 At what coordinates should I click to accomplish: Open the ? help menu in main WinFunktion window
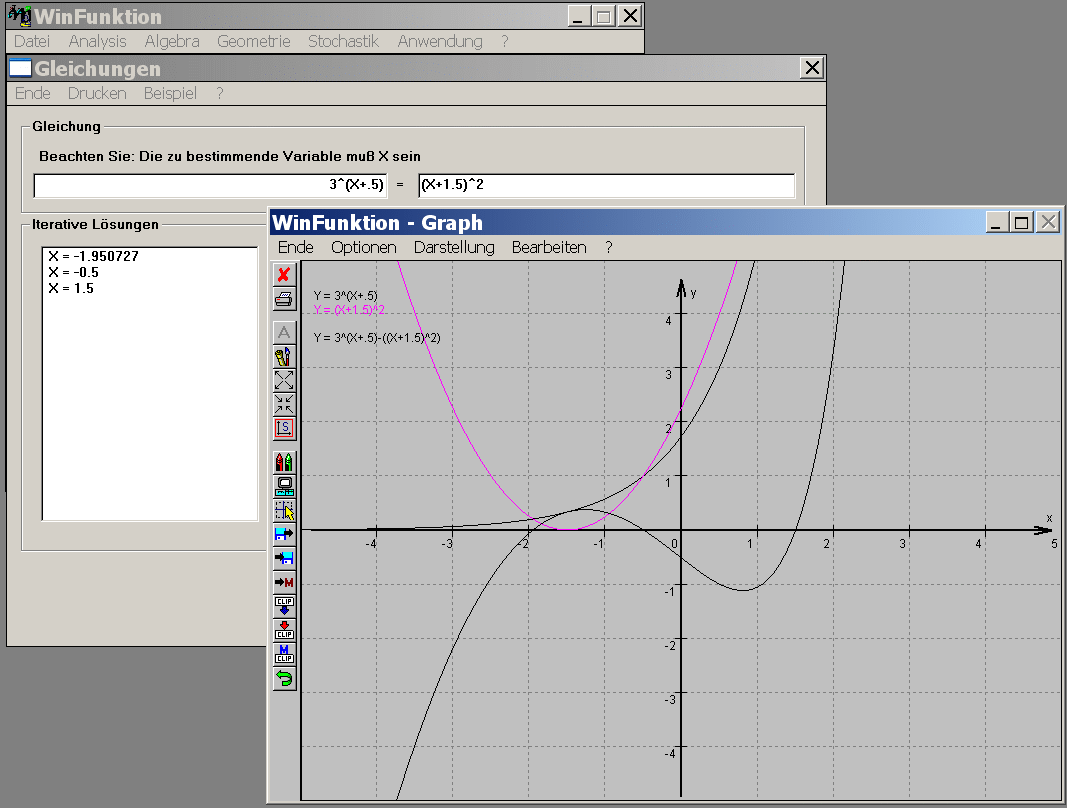click(504, 42)
